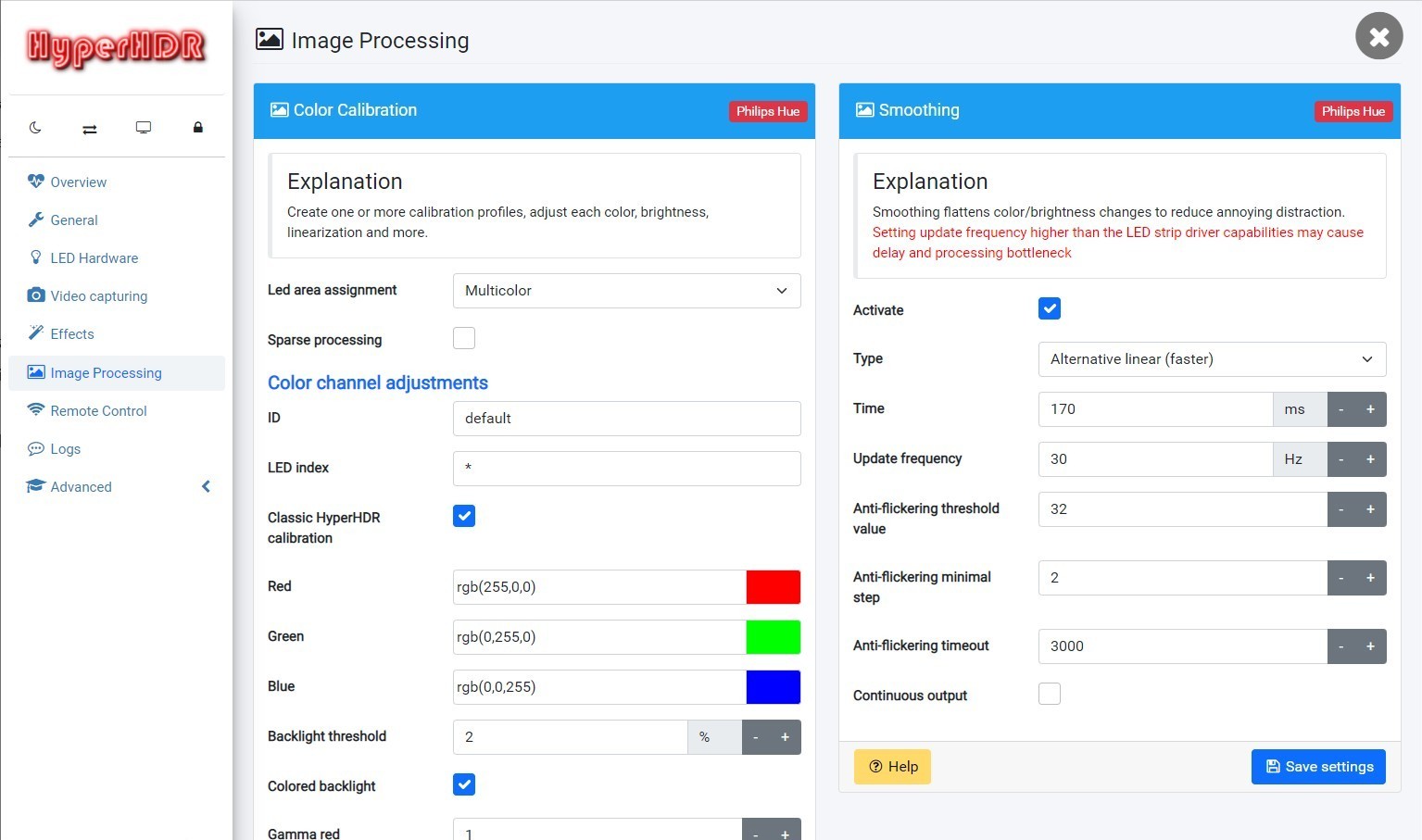This screenshot has width=1422, height=840.
Task: Click Philips Hue badge in Smoothing
Action: pyautogui.click(x=1353, y=111)
